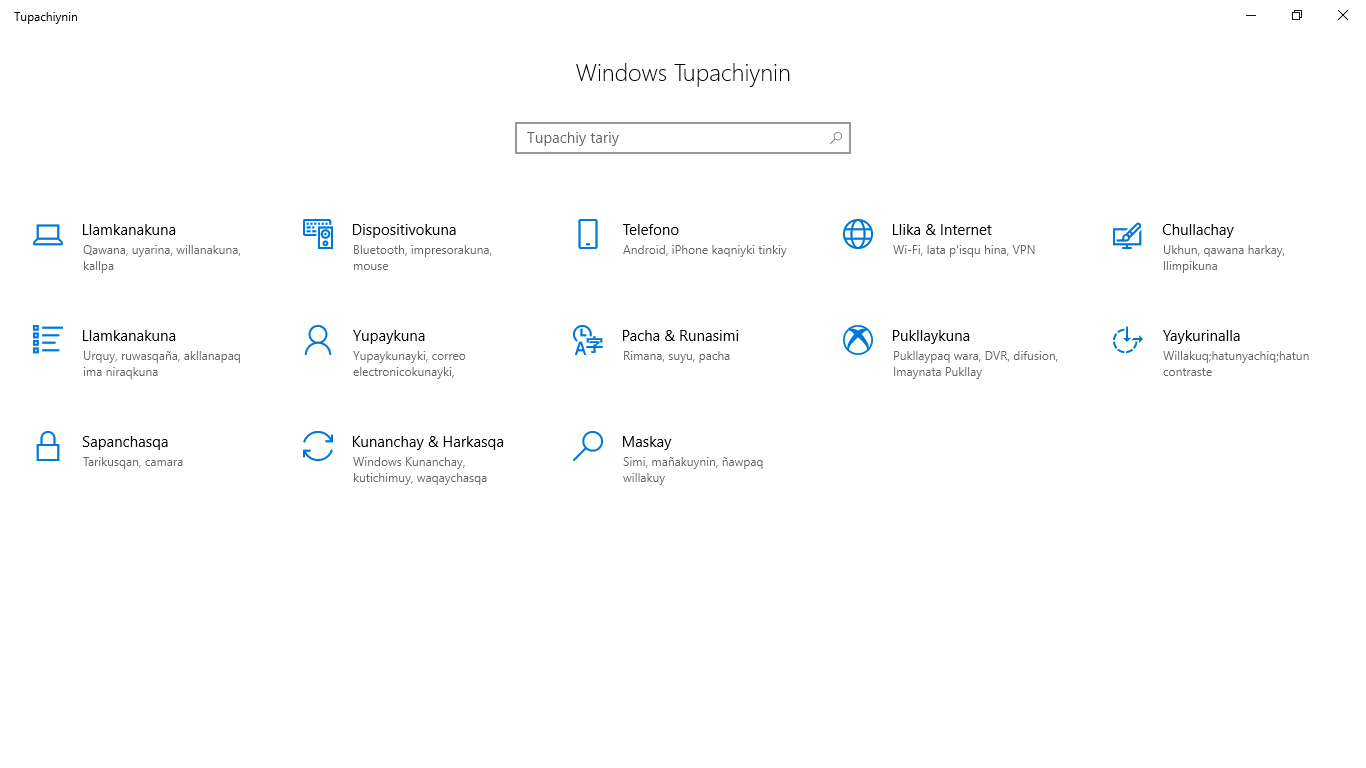The height and width of the screenshot is (768, 1366).
Task: Focus the Tupachiy tariy search field
Action: [683, 138]
